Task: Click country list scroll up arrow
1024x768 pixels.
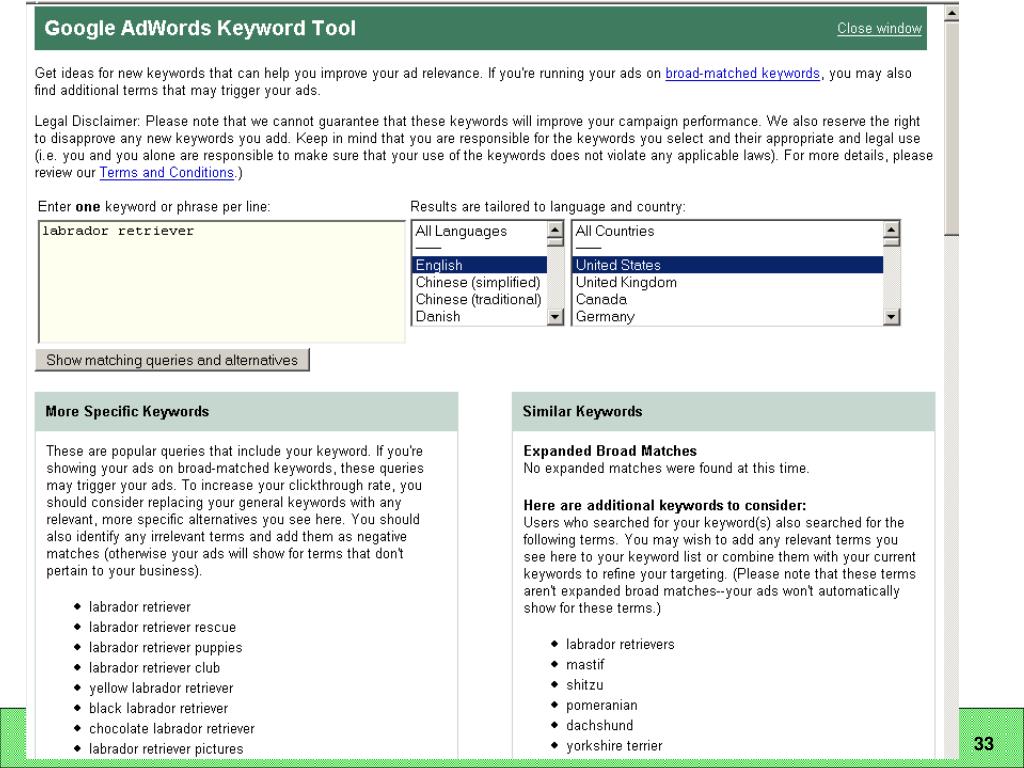Action: 891,229
